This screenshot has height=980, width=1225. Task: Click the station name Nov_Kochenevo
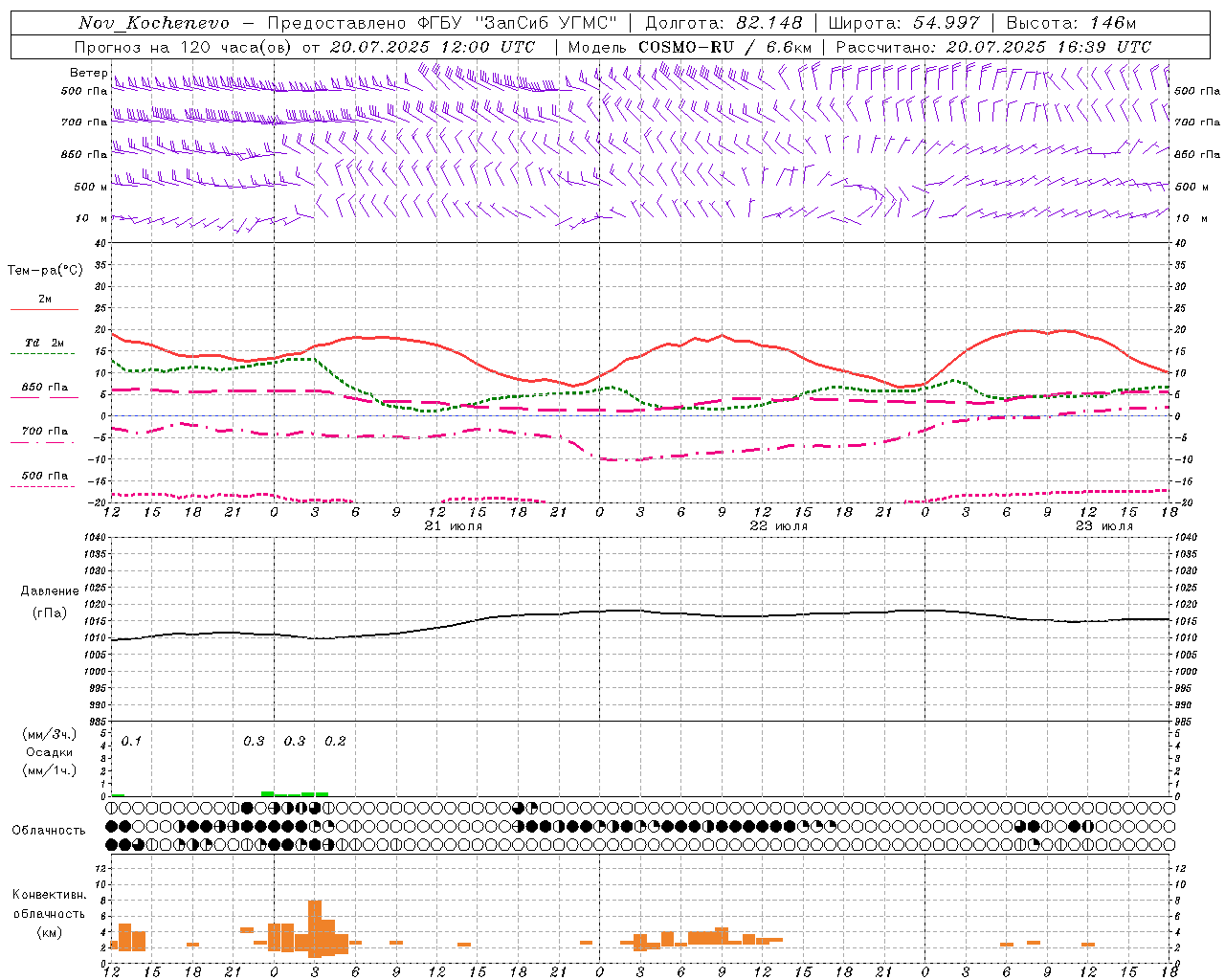click(154, 23)
